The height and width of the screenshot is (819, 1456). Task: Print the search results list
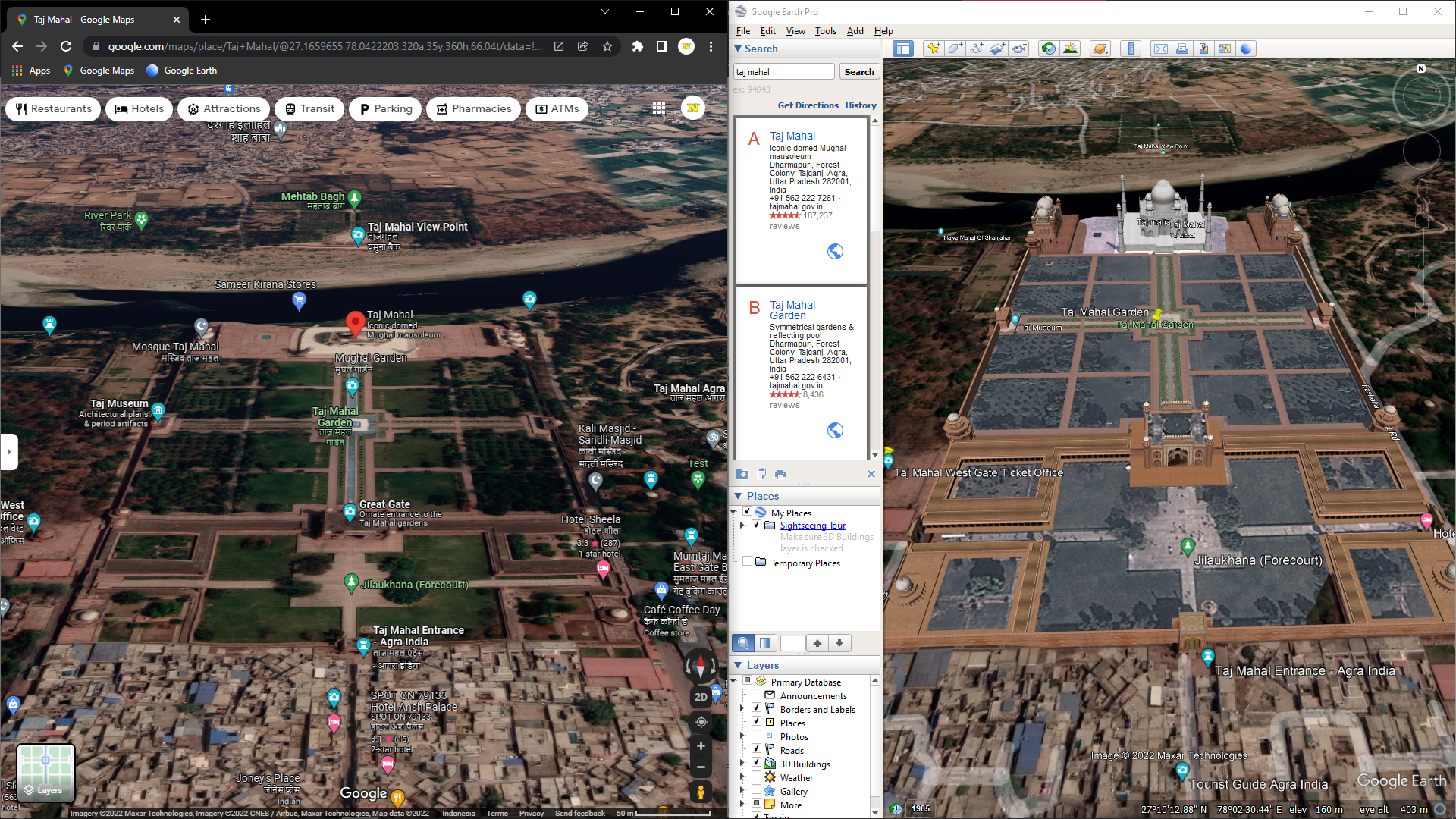(780, 474)
